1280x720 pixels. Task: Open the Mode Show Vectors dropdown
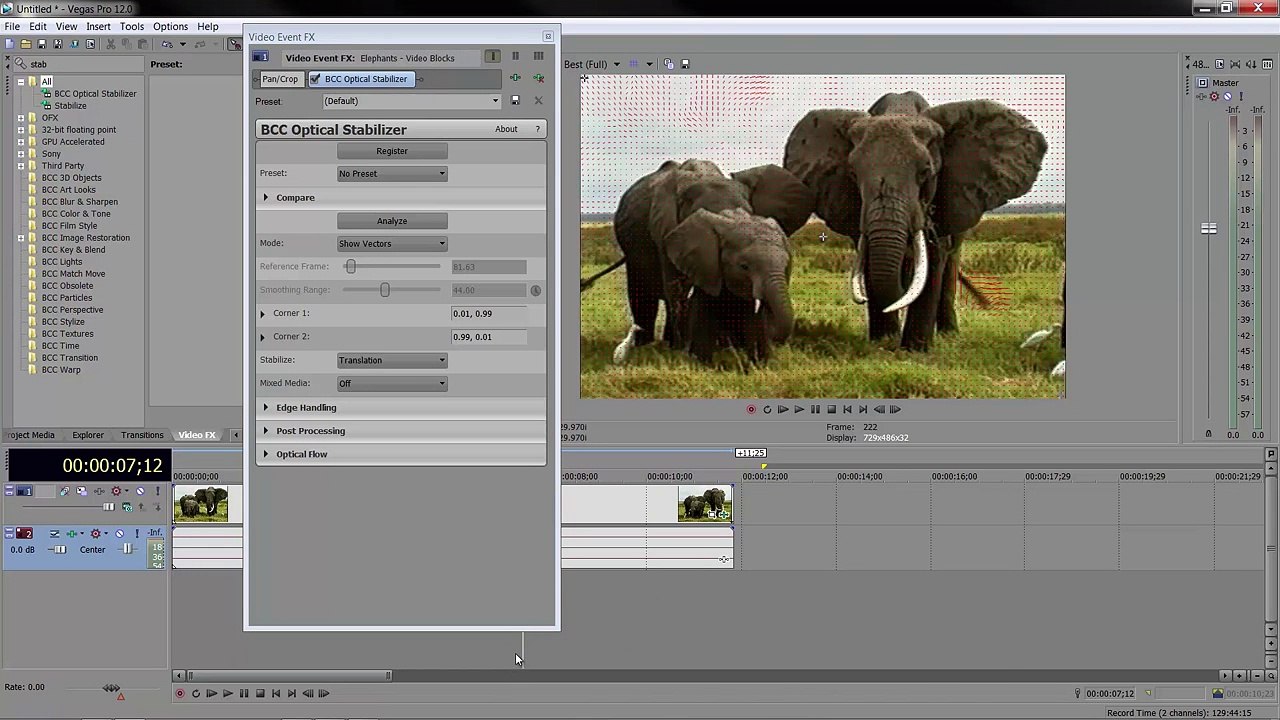392,244
